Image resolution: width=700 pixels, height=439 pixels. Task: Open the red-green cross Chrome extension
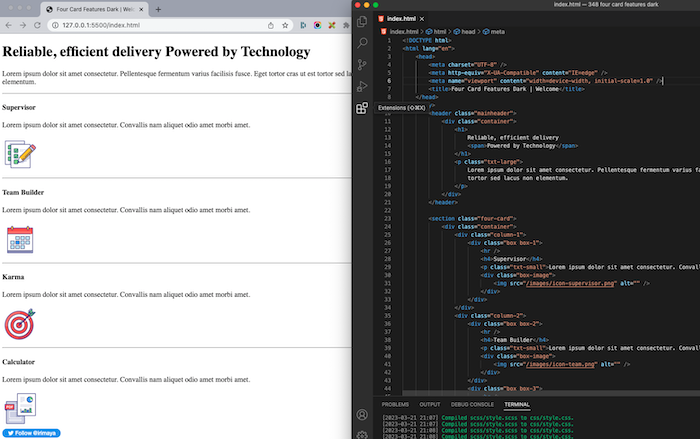pos(332,25)
